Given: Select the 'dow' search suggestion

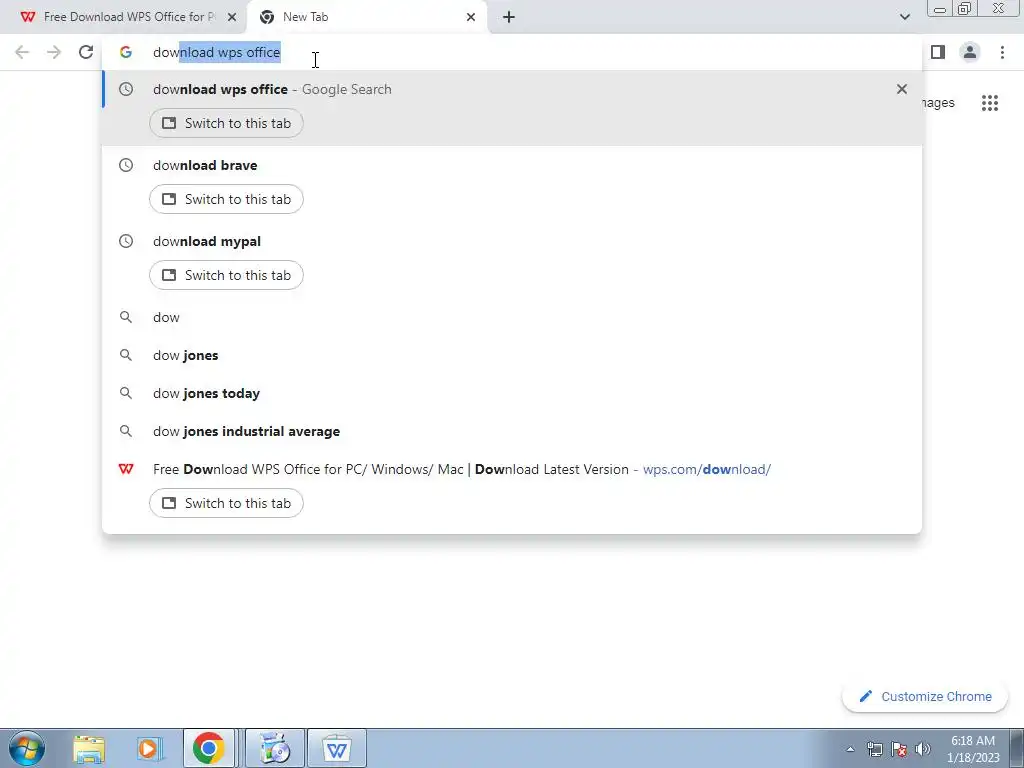Looking at the screenshot, I should 512,317.
